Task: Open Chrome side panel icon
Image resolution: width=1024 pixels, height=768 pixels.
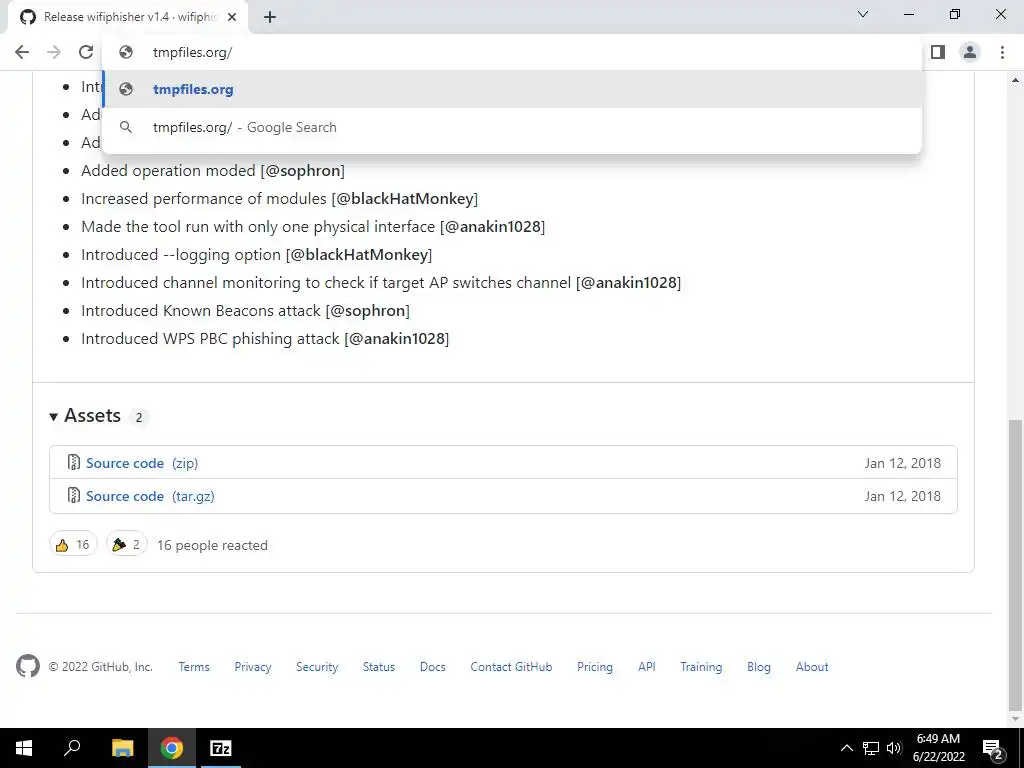Action: coord(938,52)
